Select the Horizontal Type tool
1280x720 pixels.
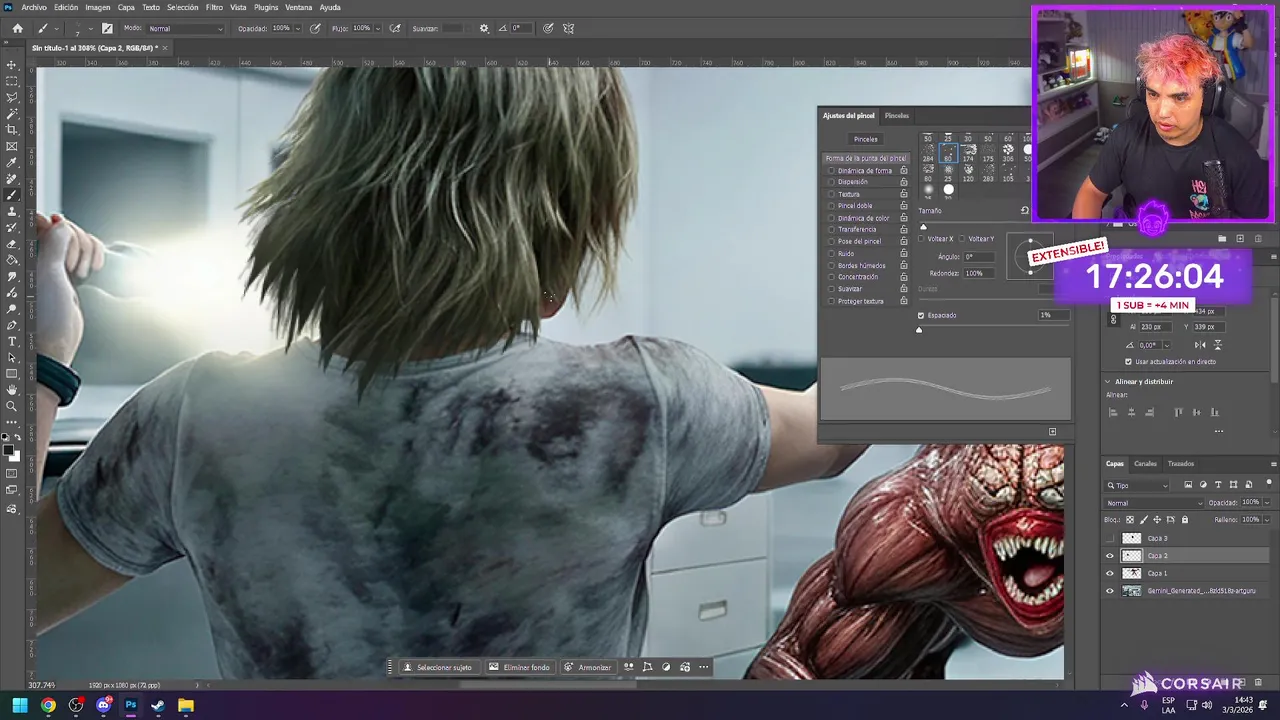(12, 342)
